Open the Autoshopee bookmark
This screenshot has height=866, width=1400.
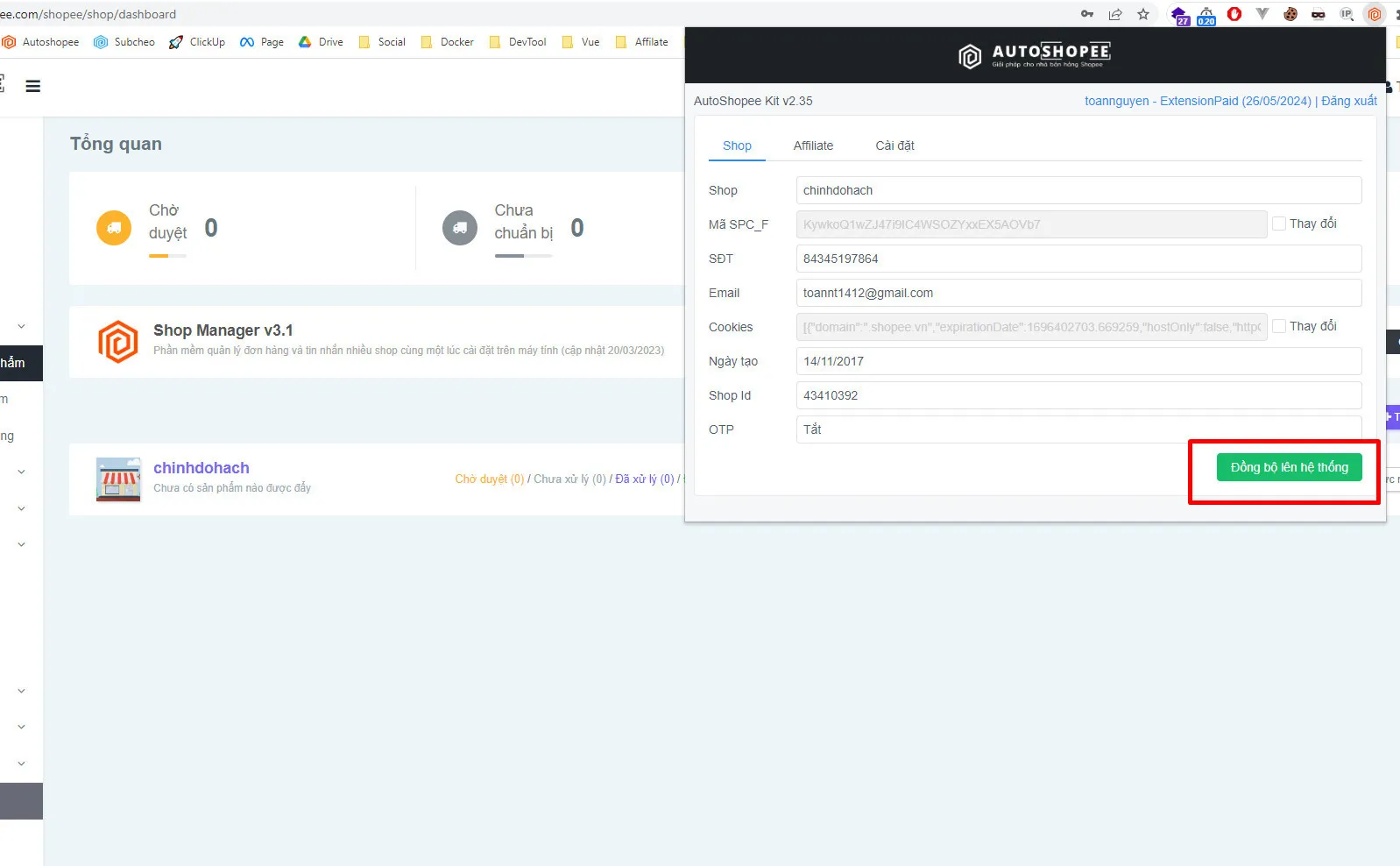click(x=41, y=42)
